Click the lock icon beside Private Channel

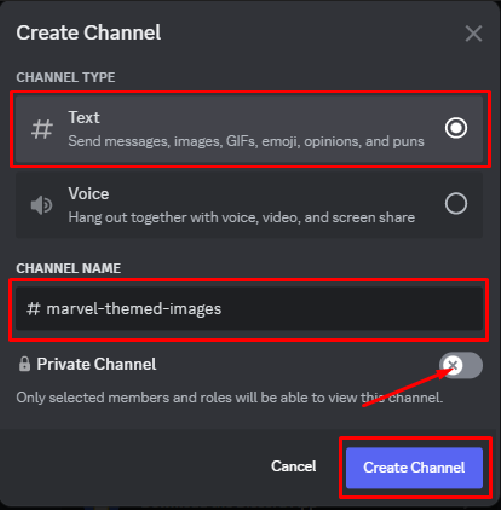(x=24, y=364)
